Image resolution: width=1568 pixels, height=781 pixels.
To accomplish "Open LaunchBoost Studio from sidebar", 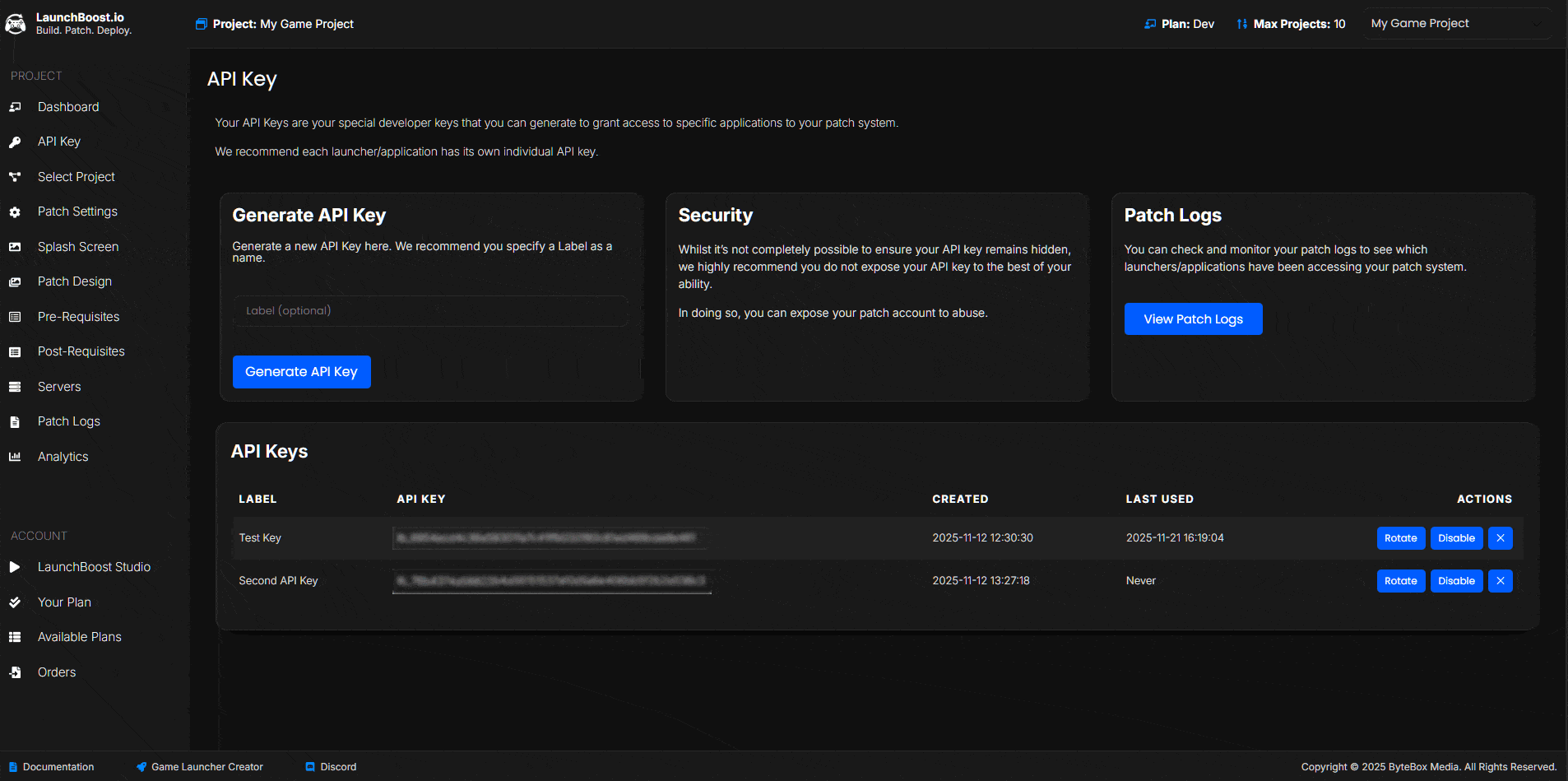I will (x=94, y=567).
